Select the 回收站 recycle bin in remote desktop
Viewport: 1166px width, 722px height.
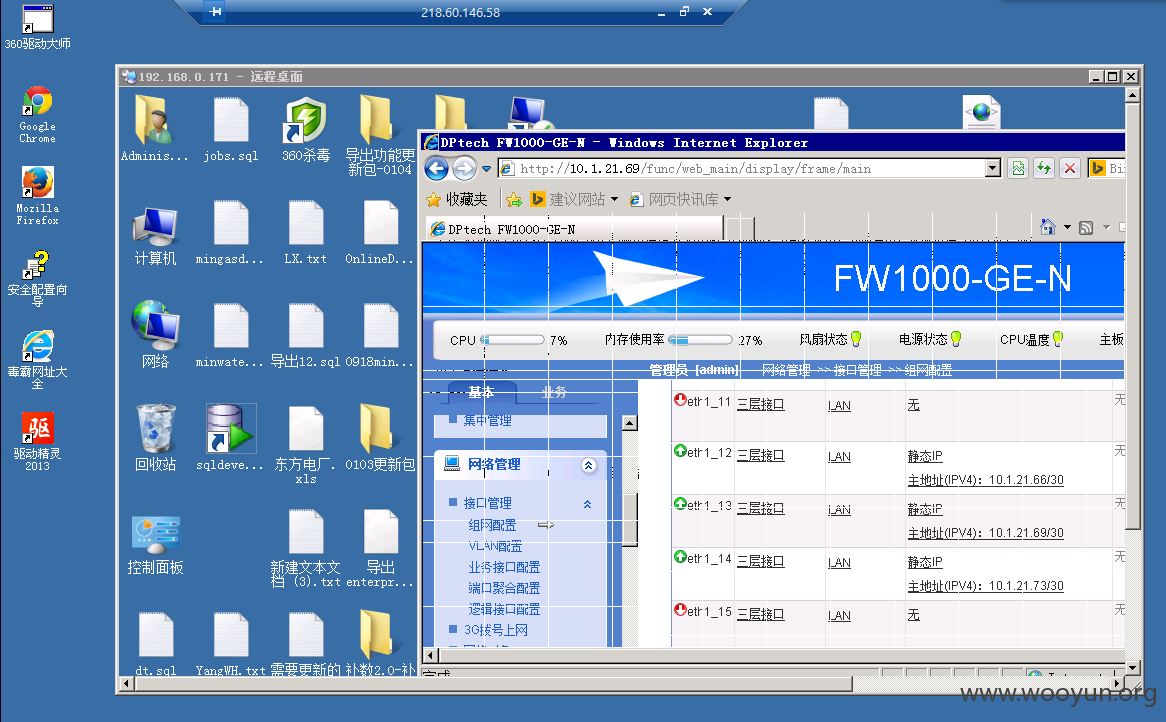click(x=155, y=438)
